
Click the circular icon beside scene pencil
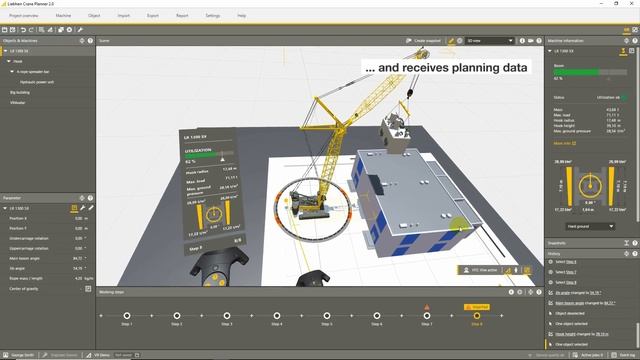[x=460, y=41]
